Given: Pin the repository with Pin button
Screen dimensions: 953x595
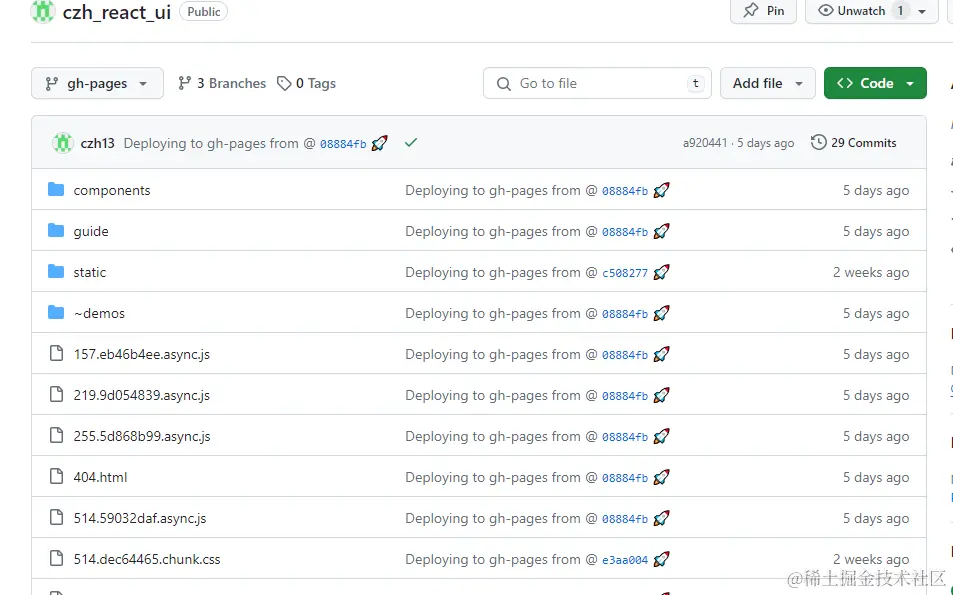Looking at the screenshot, I should click(x=763, y=11).
